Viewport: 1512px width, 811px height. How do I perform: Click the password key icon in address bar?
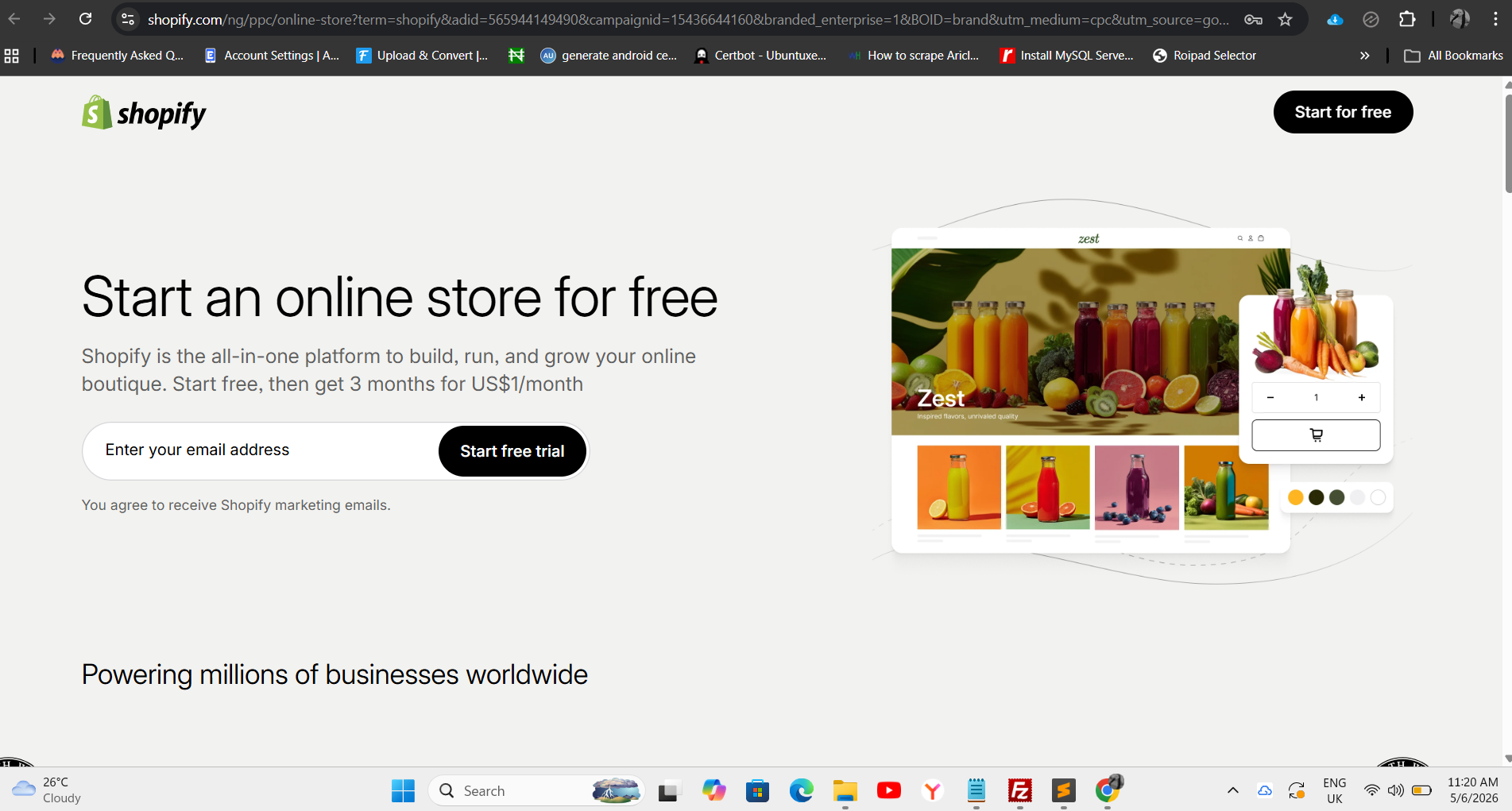click(1253, 19)
